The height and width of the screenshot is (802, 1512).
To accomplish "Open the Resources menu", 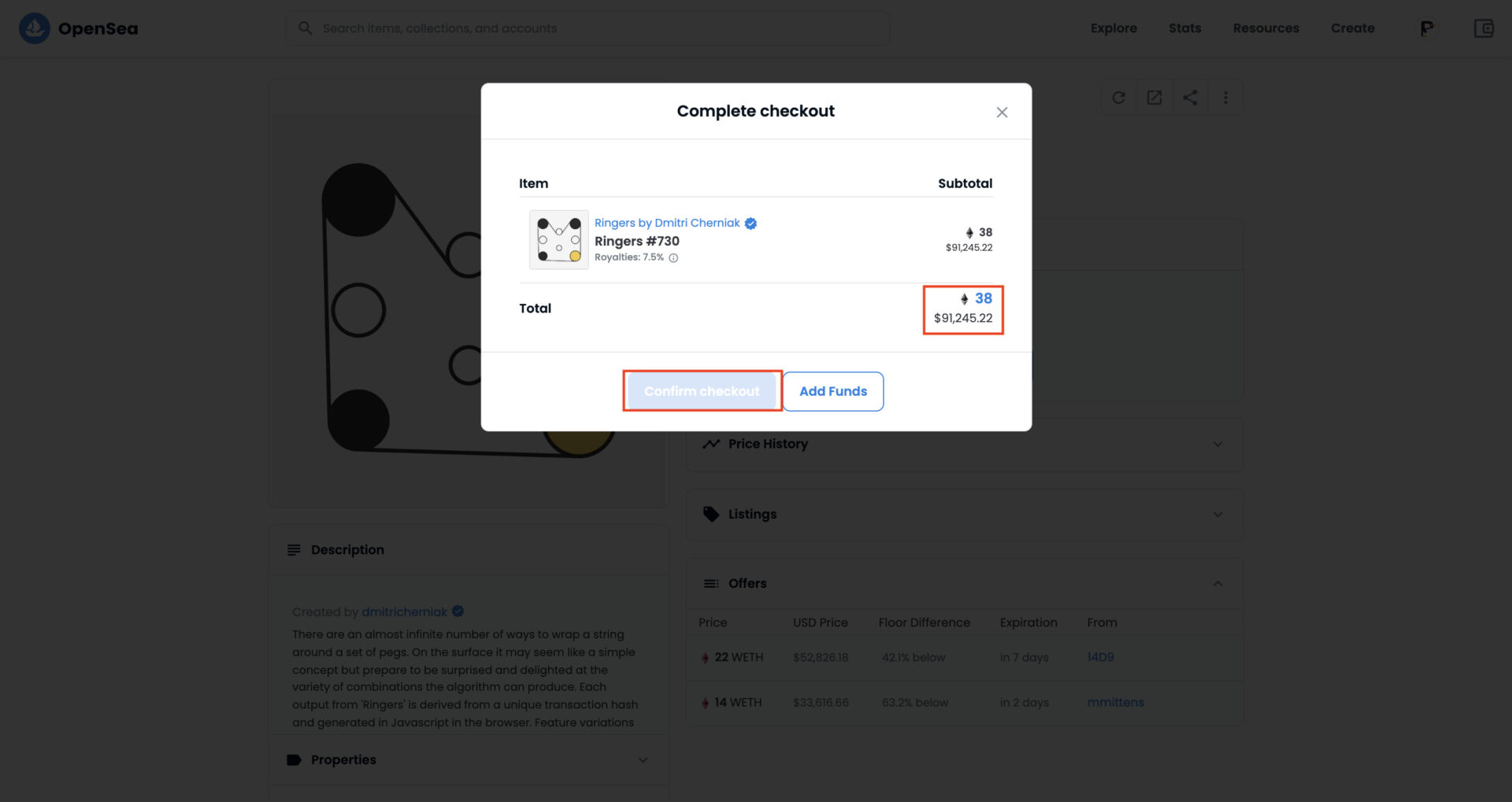I will [1266, 28].
